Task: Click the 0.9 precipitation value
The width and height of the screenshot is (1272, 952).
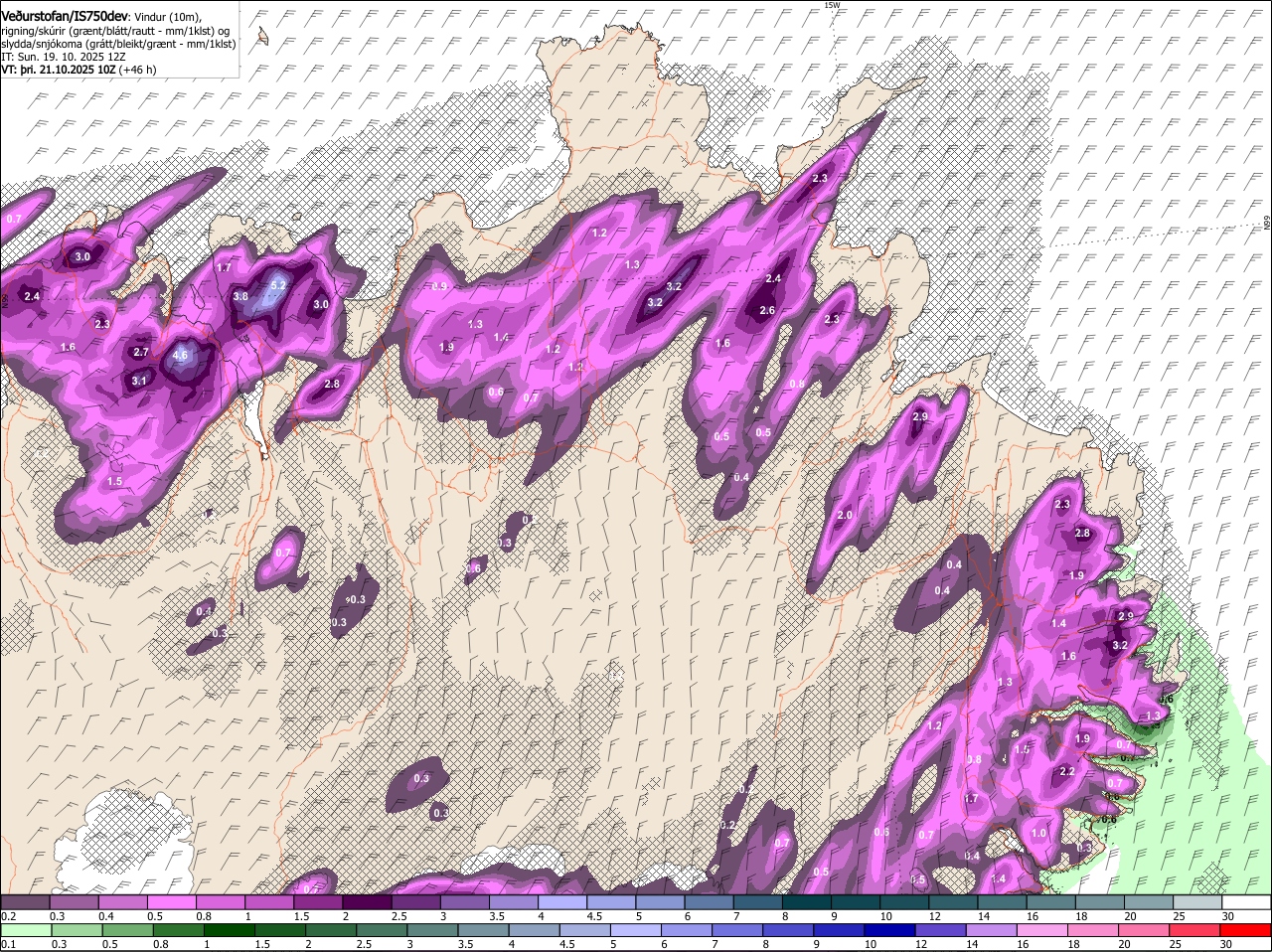Action: [439, 286]
